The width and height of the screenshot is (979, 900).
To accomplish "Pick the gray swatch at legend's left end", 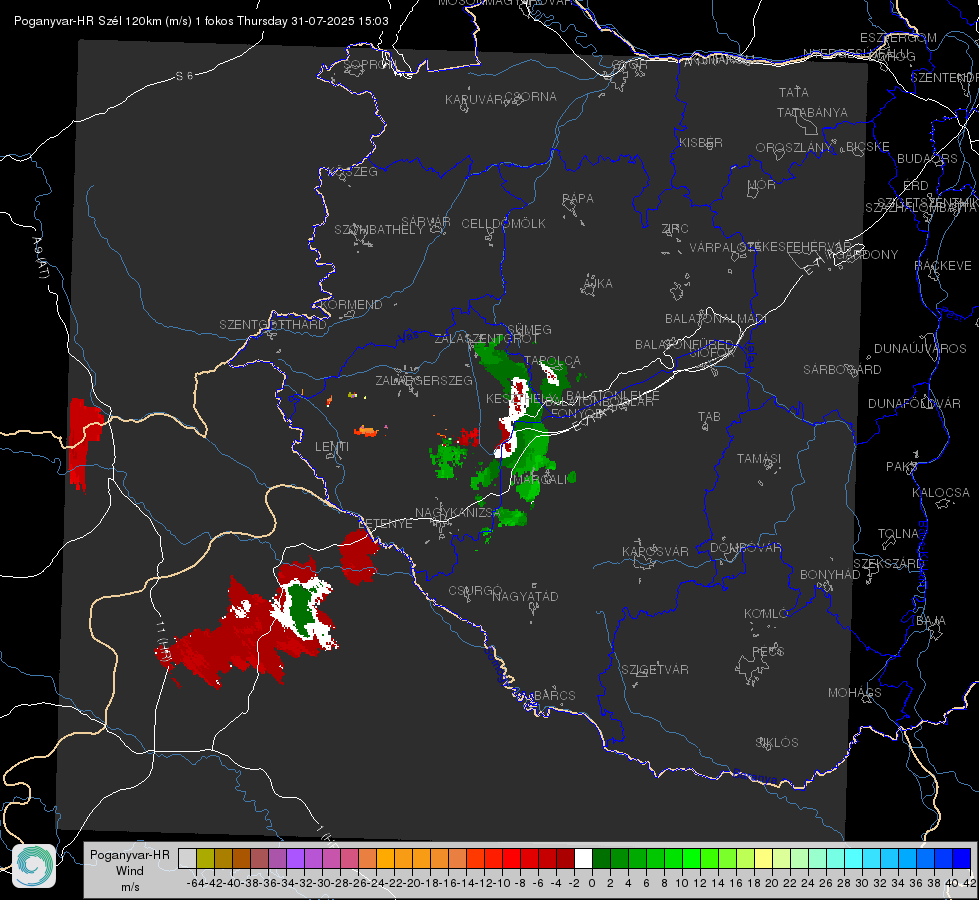I will pos(187,858).
